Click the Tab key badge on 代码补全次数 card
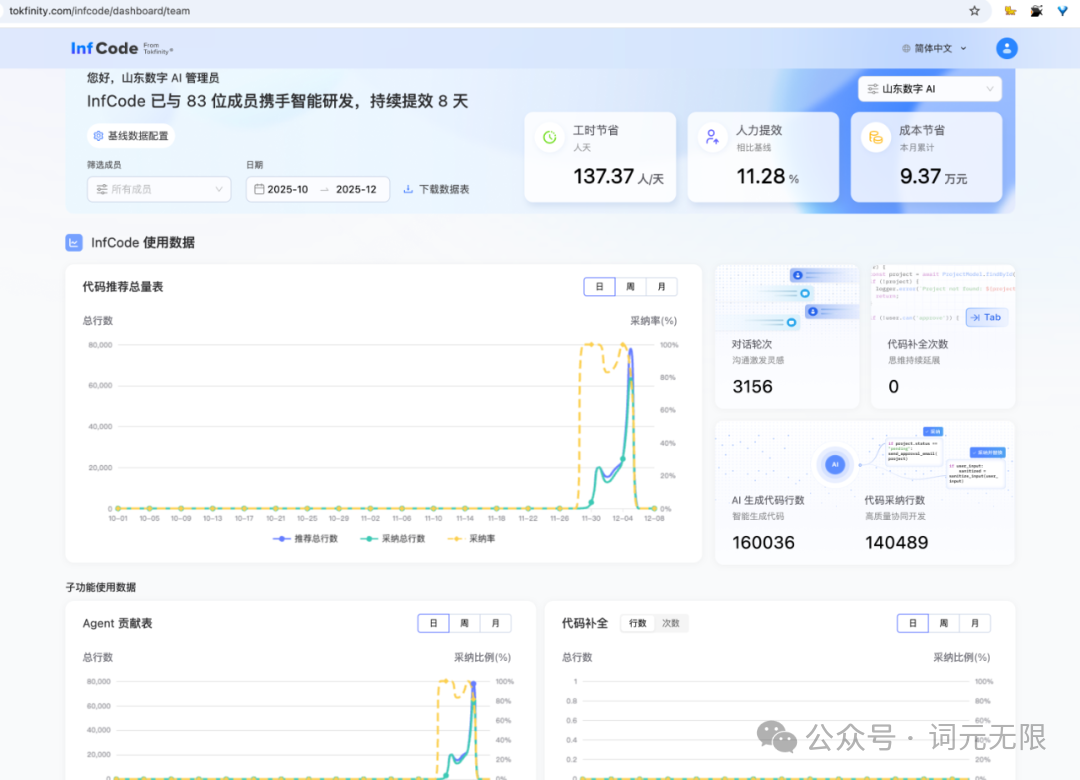1080x780 pixels. [x=986, y=317]
